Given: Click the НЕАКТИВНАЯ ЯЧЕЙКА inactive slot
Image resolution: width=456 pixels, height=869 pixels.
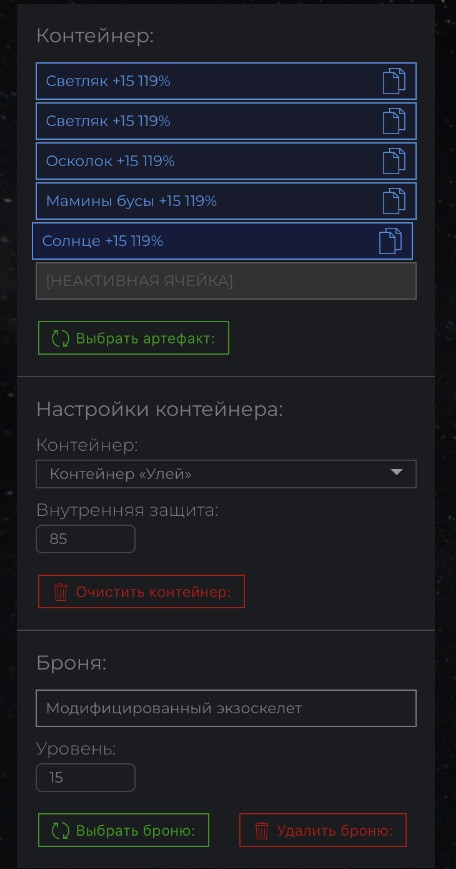Looking at the screenshot, I should 226,281.
